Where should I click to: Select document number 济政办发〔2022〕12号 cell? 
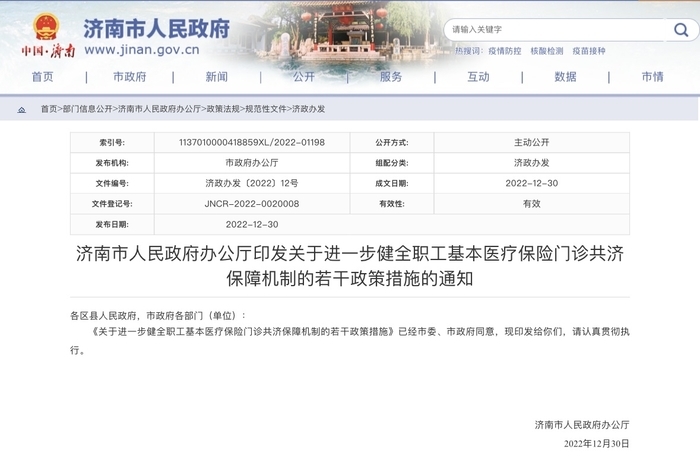click(252, 183)
